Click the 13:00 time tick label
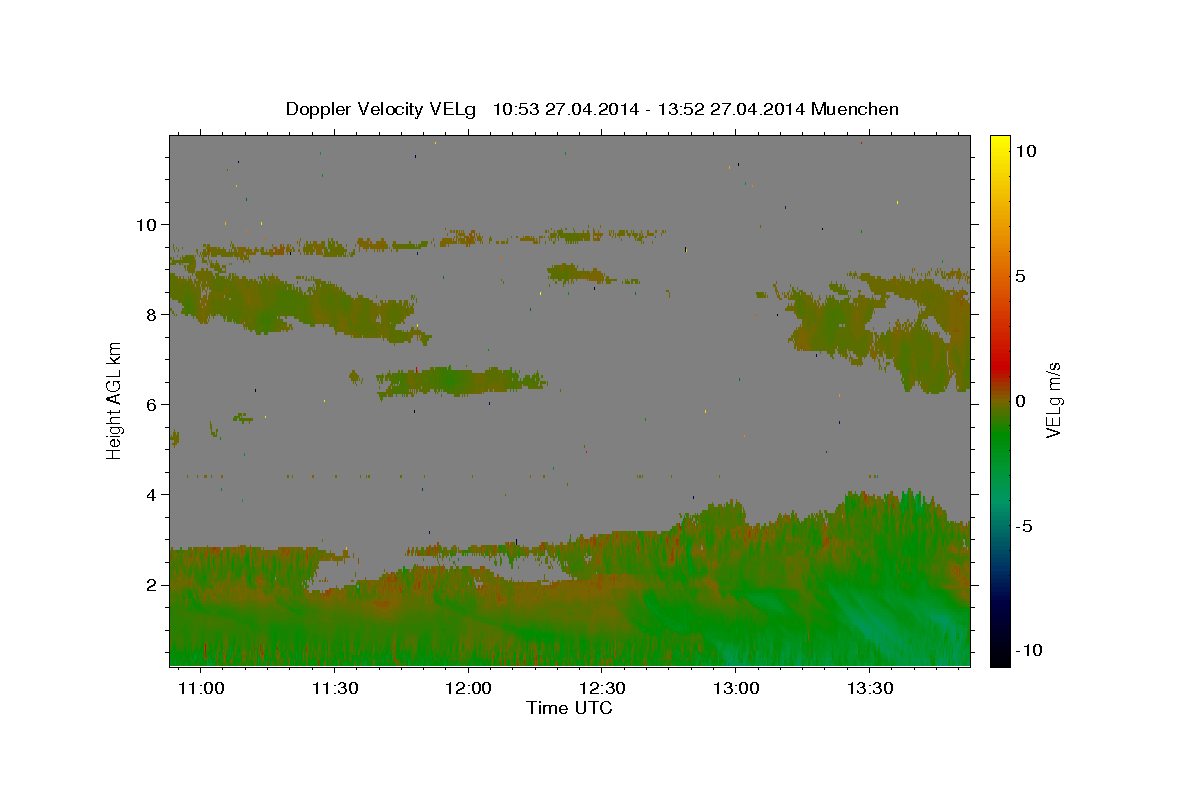This screenshot has width=1200, height=800. pyautogui.click(x=735, y=689)
